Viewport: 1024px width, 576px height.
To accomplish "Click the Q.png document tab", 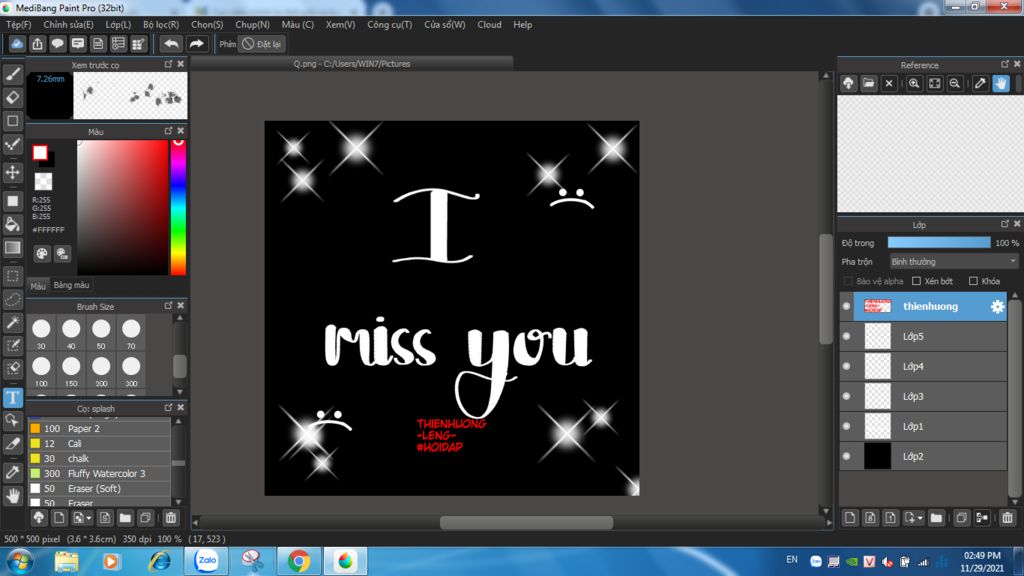I will tap(351, 64).
